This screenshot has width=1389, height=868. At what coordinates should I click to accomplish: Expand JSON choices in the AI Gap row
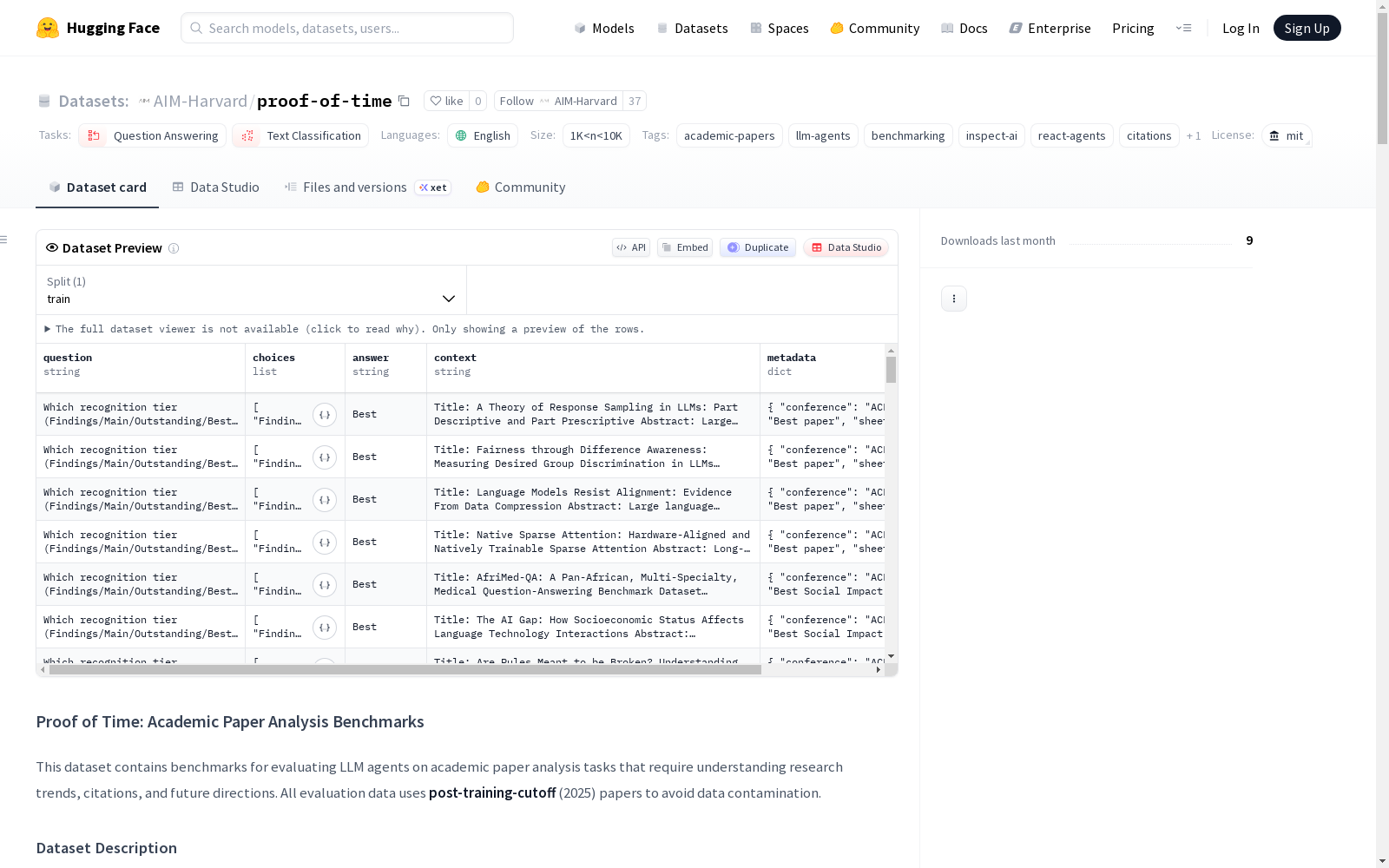coord(325,628)
